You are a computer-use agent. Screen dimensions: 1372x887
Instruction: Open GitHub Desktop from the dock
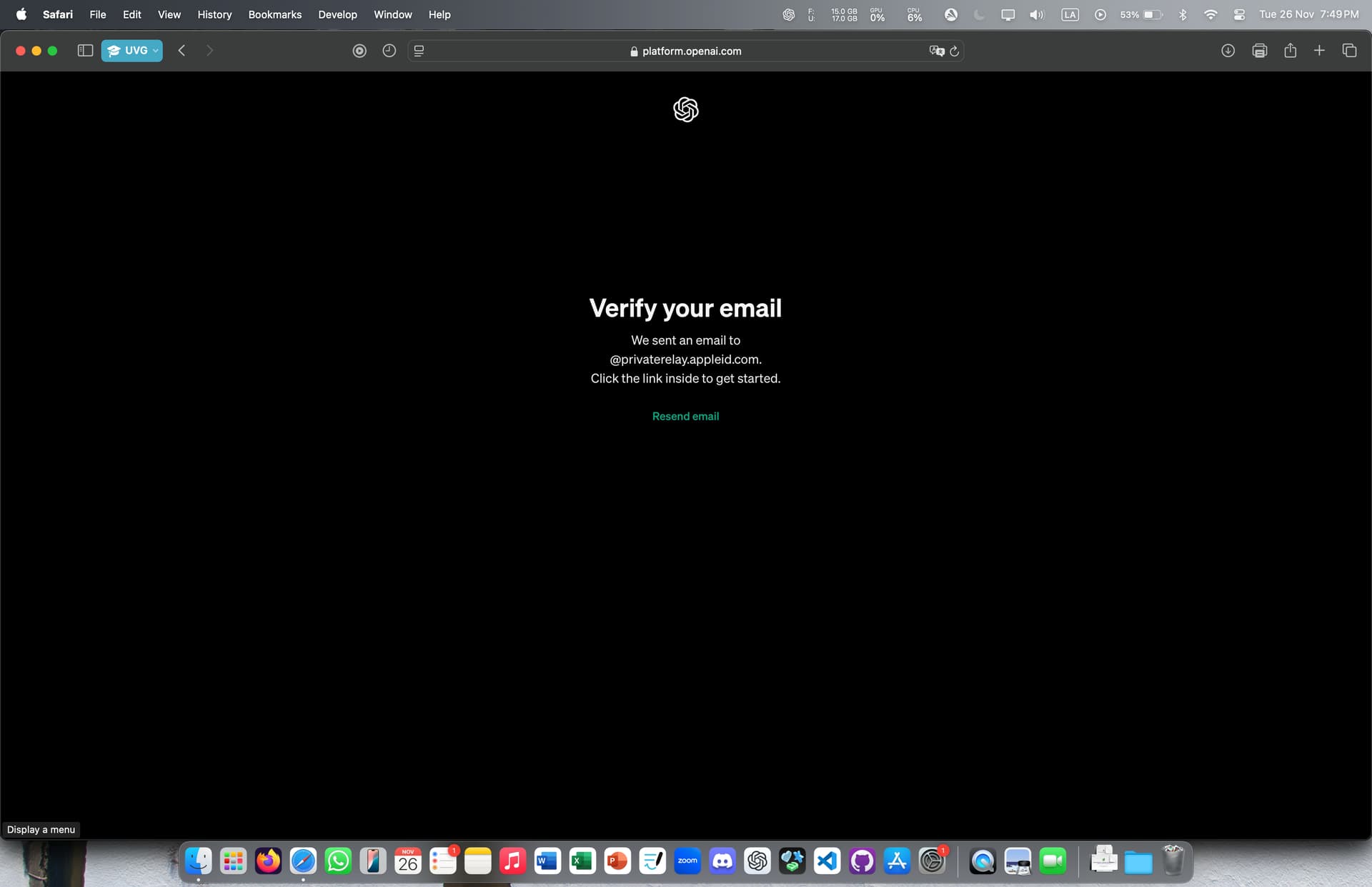(x=863, y=861)
